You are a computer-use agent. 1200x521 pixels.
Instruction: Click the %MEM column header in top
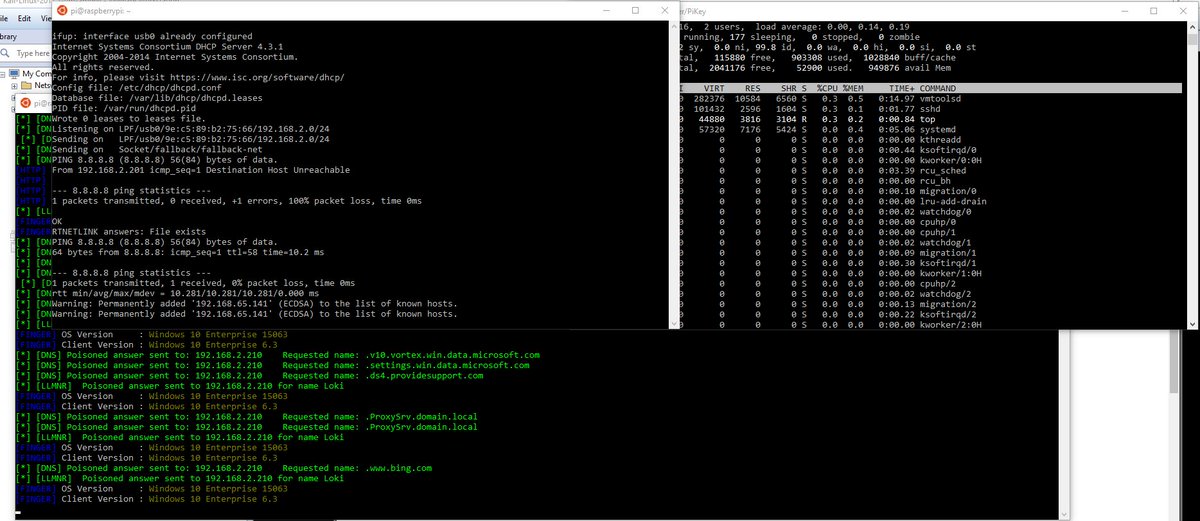point(855,88)
